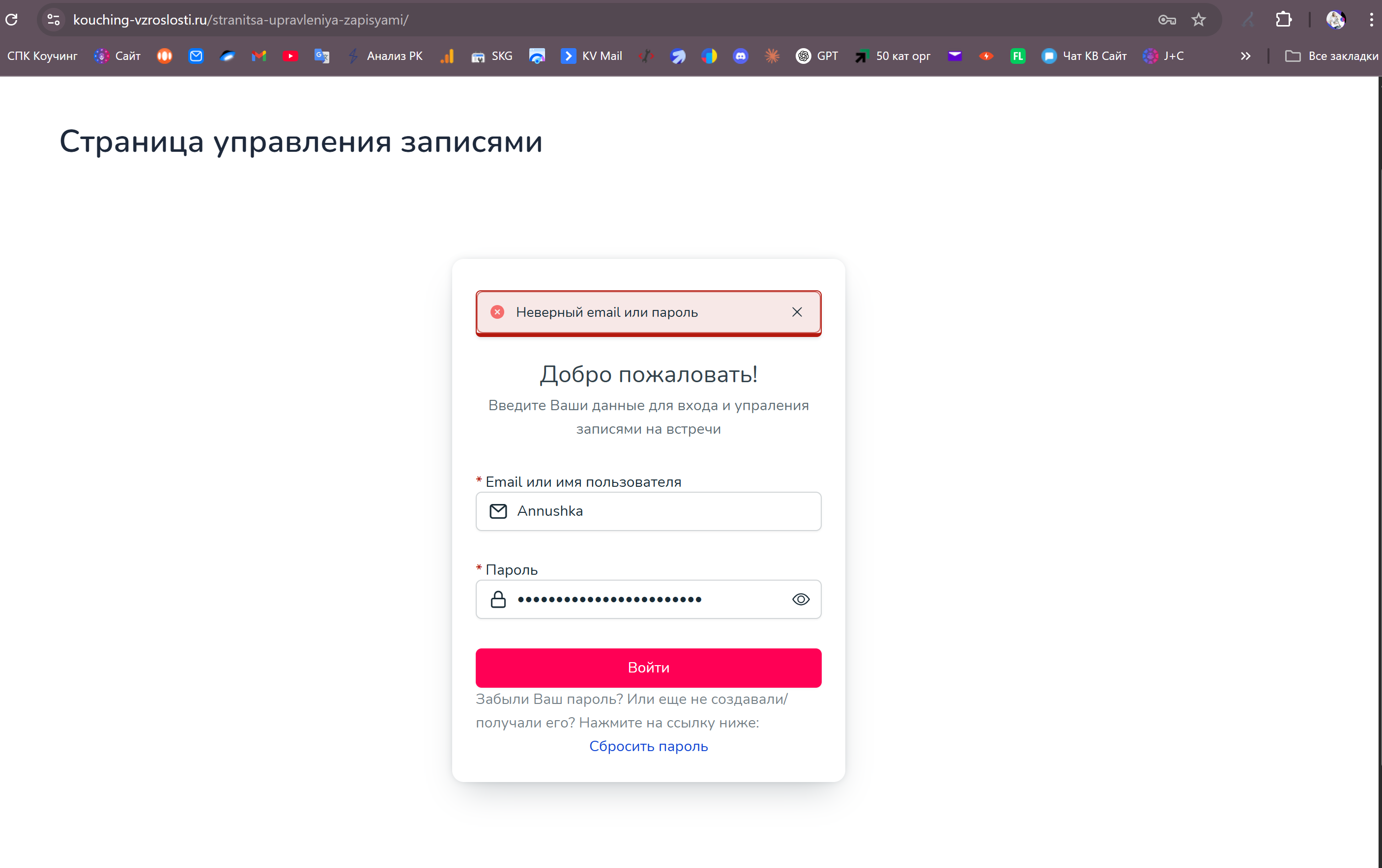Open the Extensions puzzle icon
This screenshot has width=1382, height=868.
tap(1283, 20)
